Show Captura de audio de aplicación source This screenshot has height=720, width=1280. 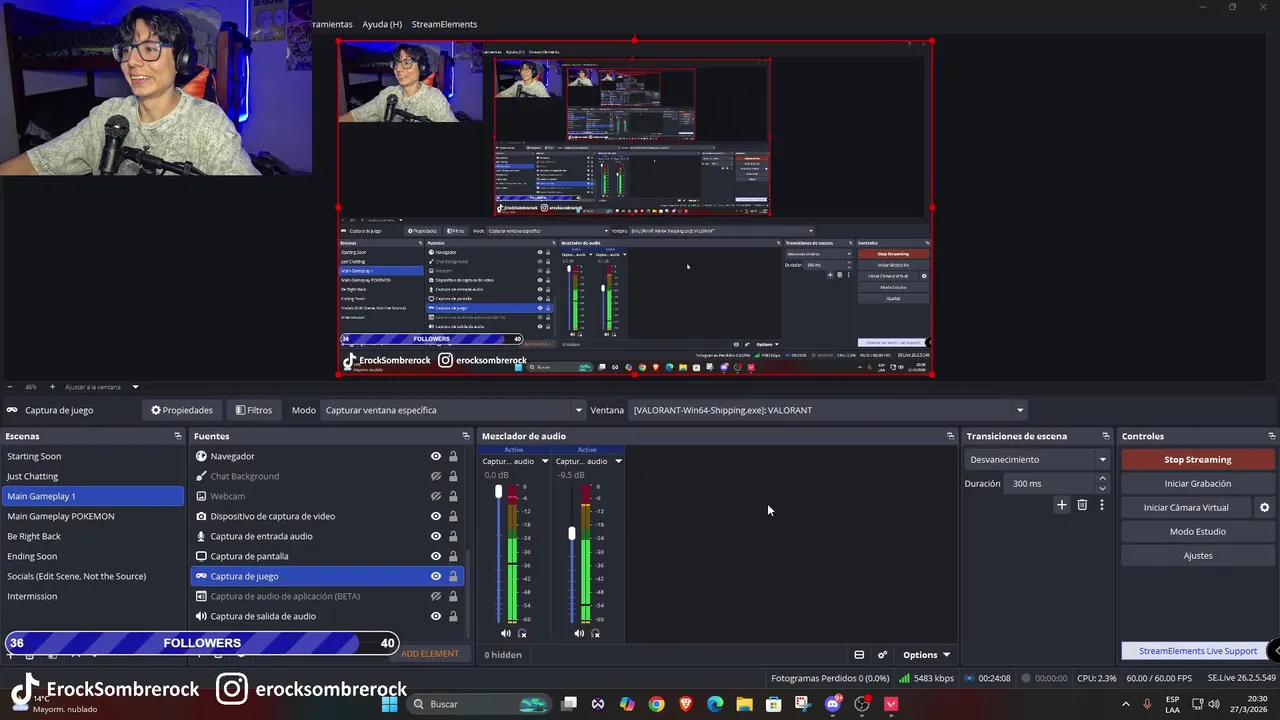pyautogui.click(x=436, y=596)
